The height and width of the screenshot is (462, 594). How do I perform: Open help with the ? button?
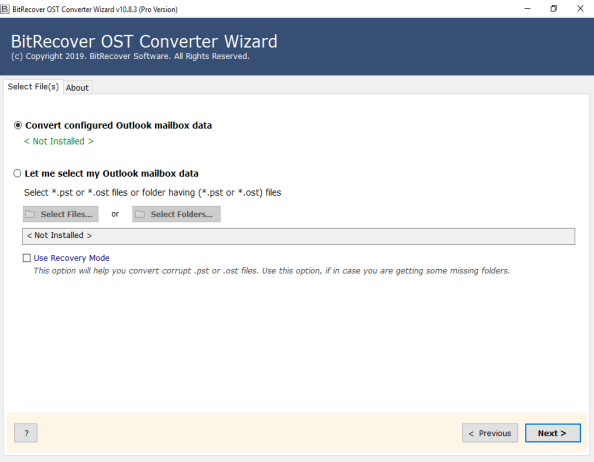pos(26,433)
